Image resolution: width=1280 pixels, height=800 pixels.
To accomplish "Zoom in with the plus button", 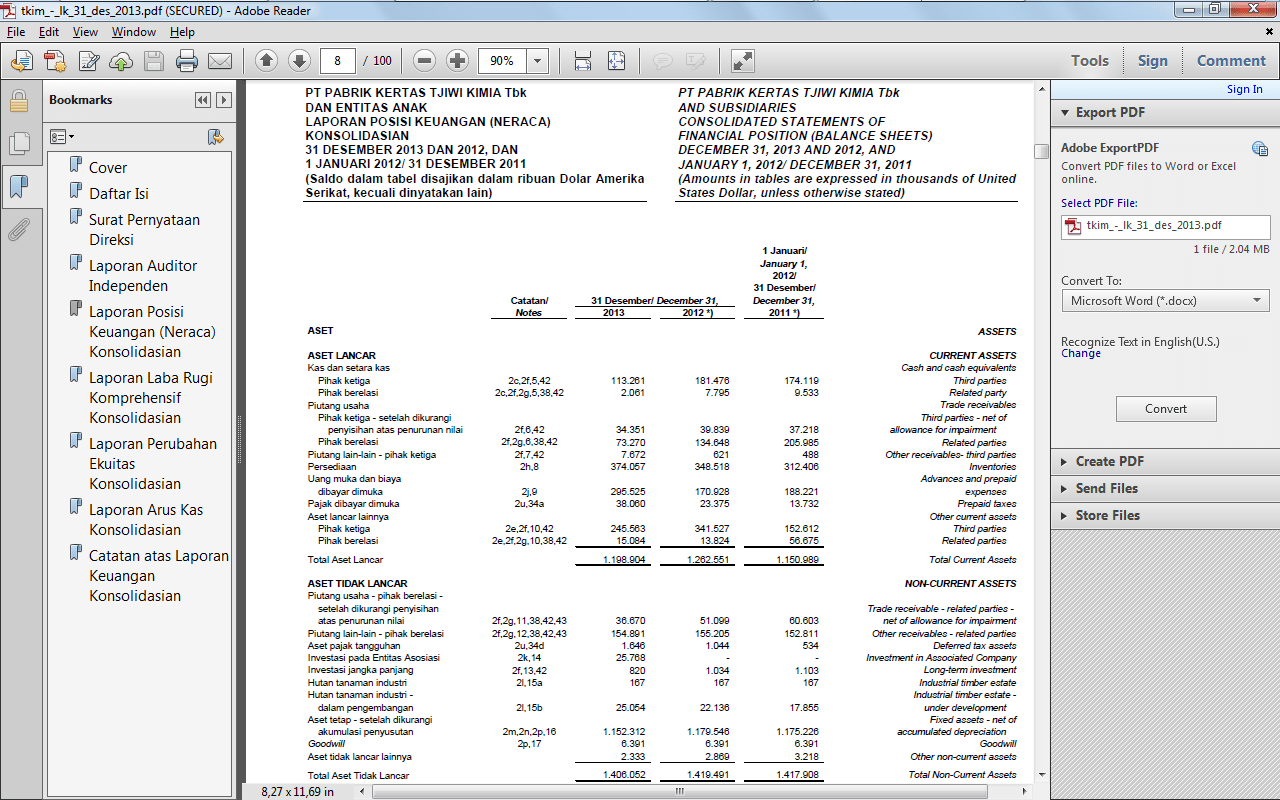I will [x=457, y=61].
